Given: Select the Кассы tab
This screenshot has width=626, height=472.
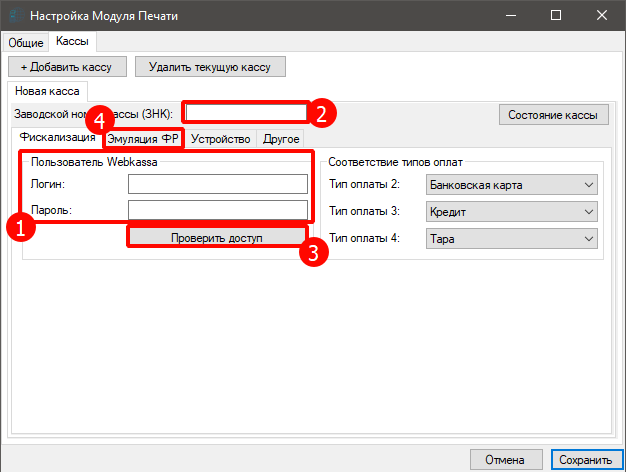Looking at the screenshot, I should (x=72, y=42).
